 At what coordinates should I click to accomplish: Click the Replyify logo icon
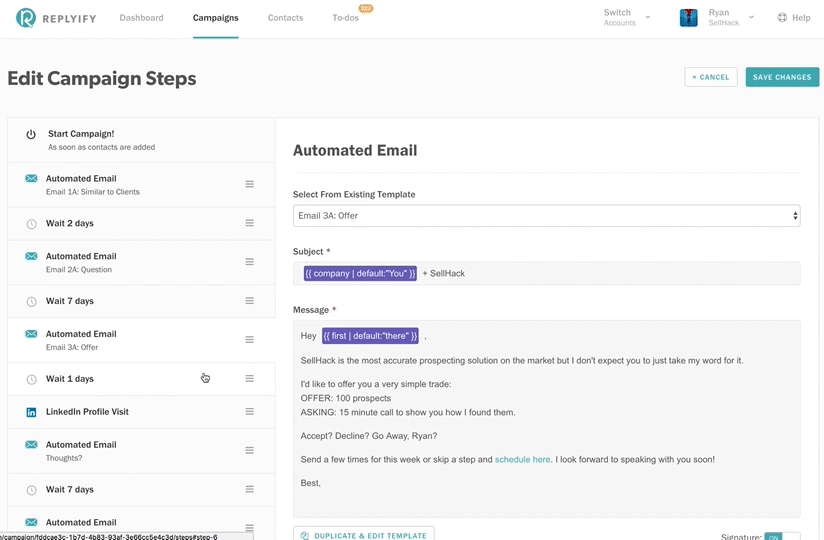coord(26,18)
